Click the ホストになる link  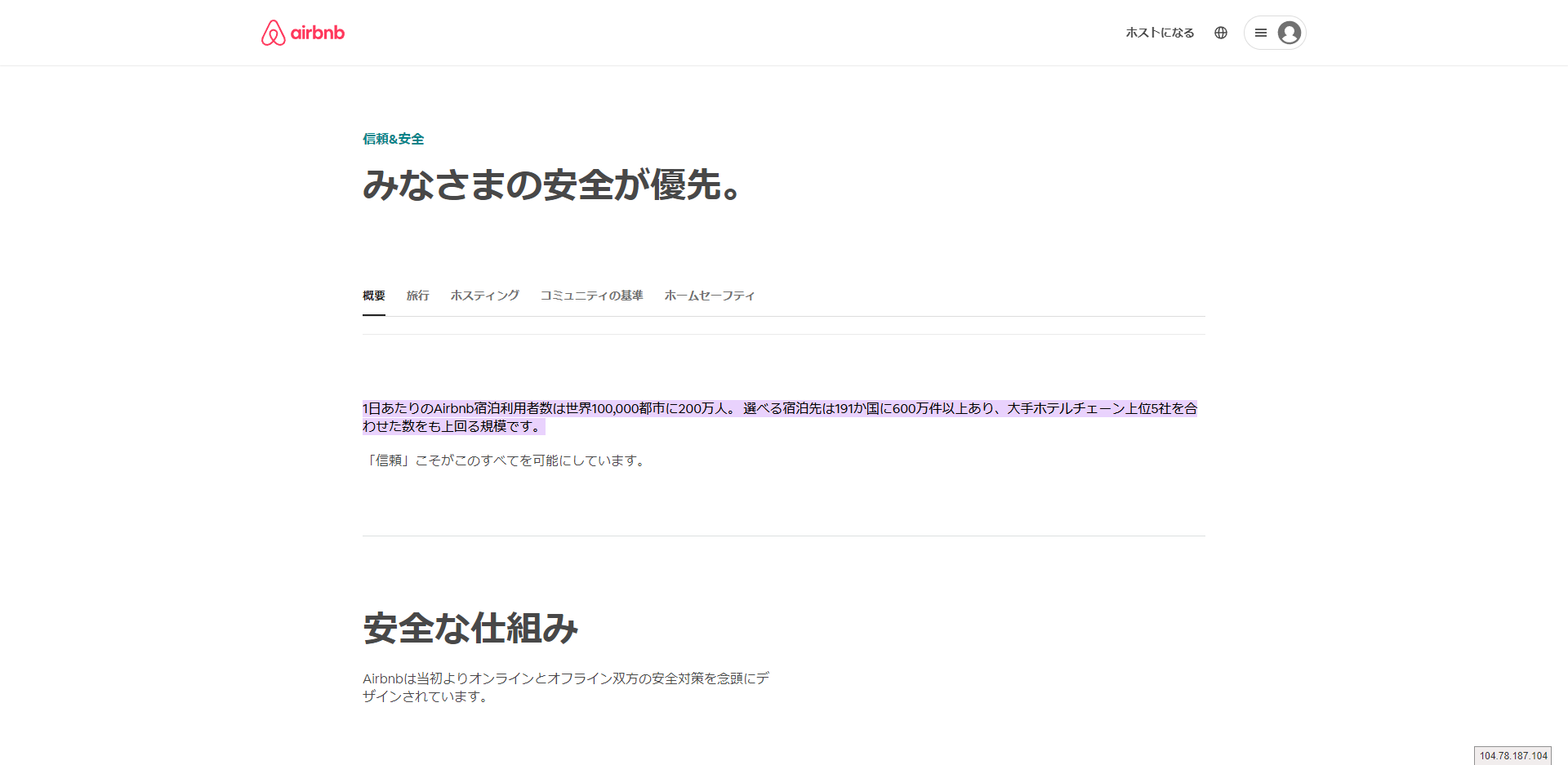[1160, 33]
